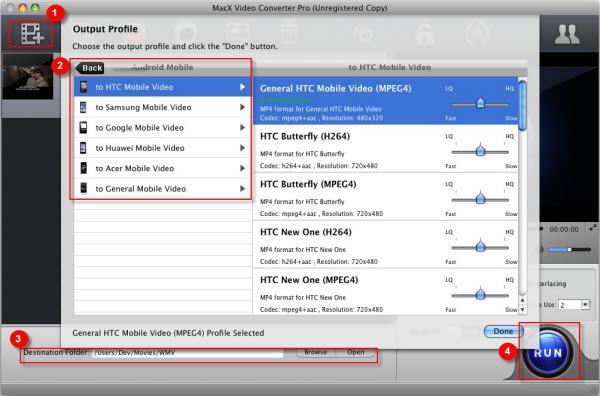Click the Acer phone icon
Image resolution: width=600 pixels, height=396 pixels.
(x=83, y=168)
